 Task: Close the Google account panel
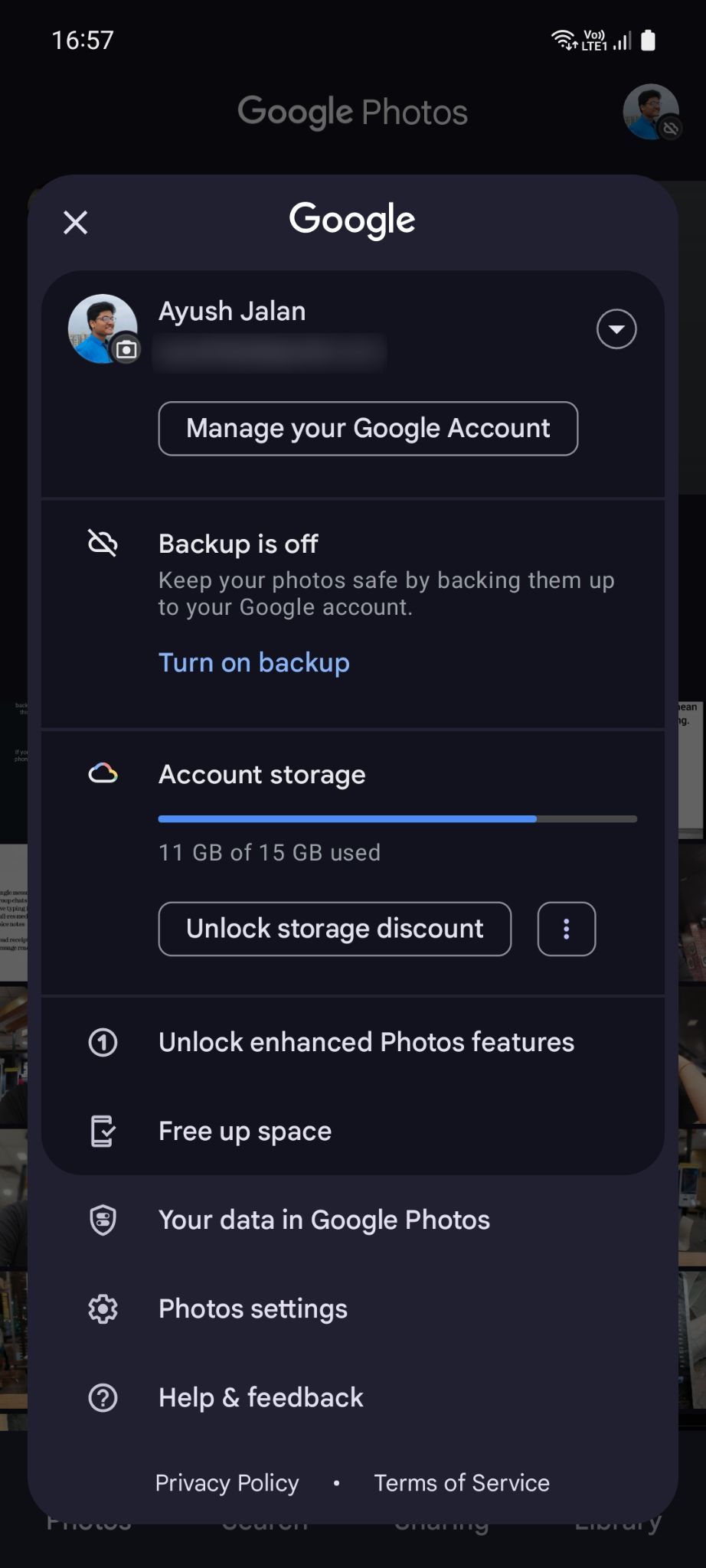74,222
